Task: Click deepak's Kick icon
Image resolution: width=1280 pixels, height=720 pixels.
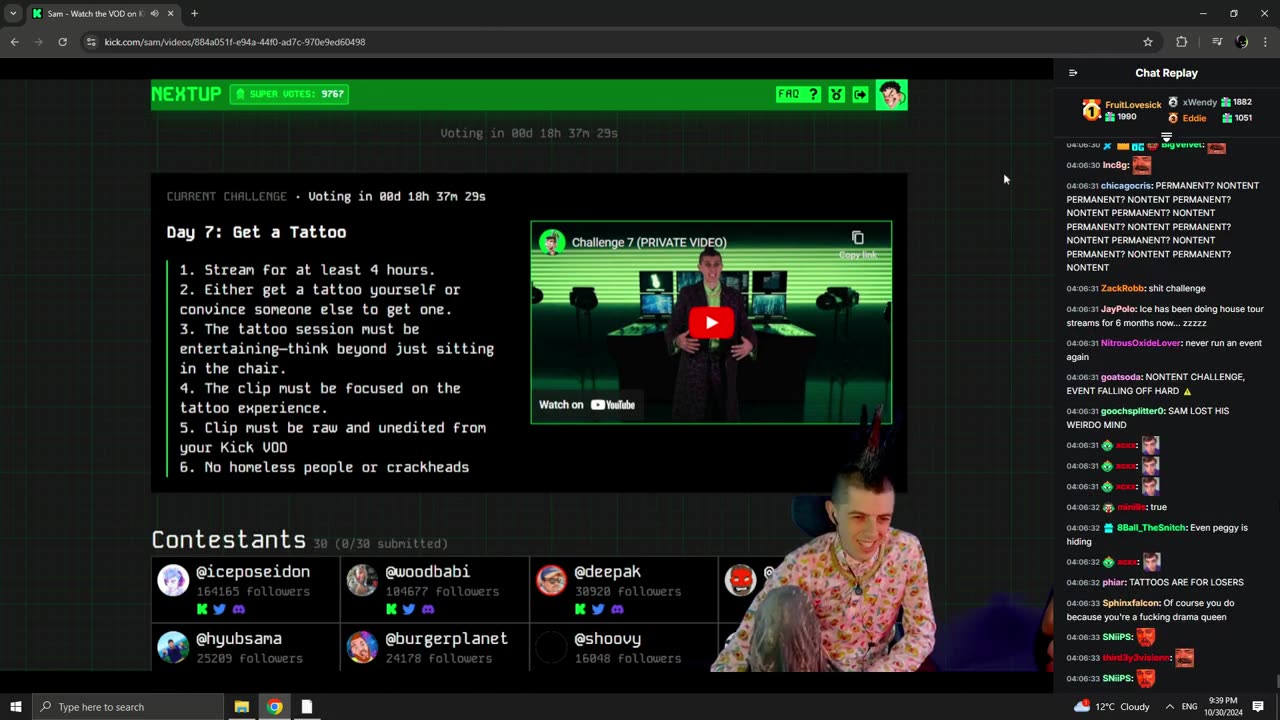Action: [580, 609]
